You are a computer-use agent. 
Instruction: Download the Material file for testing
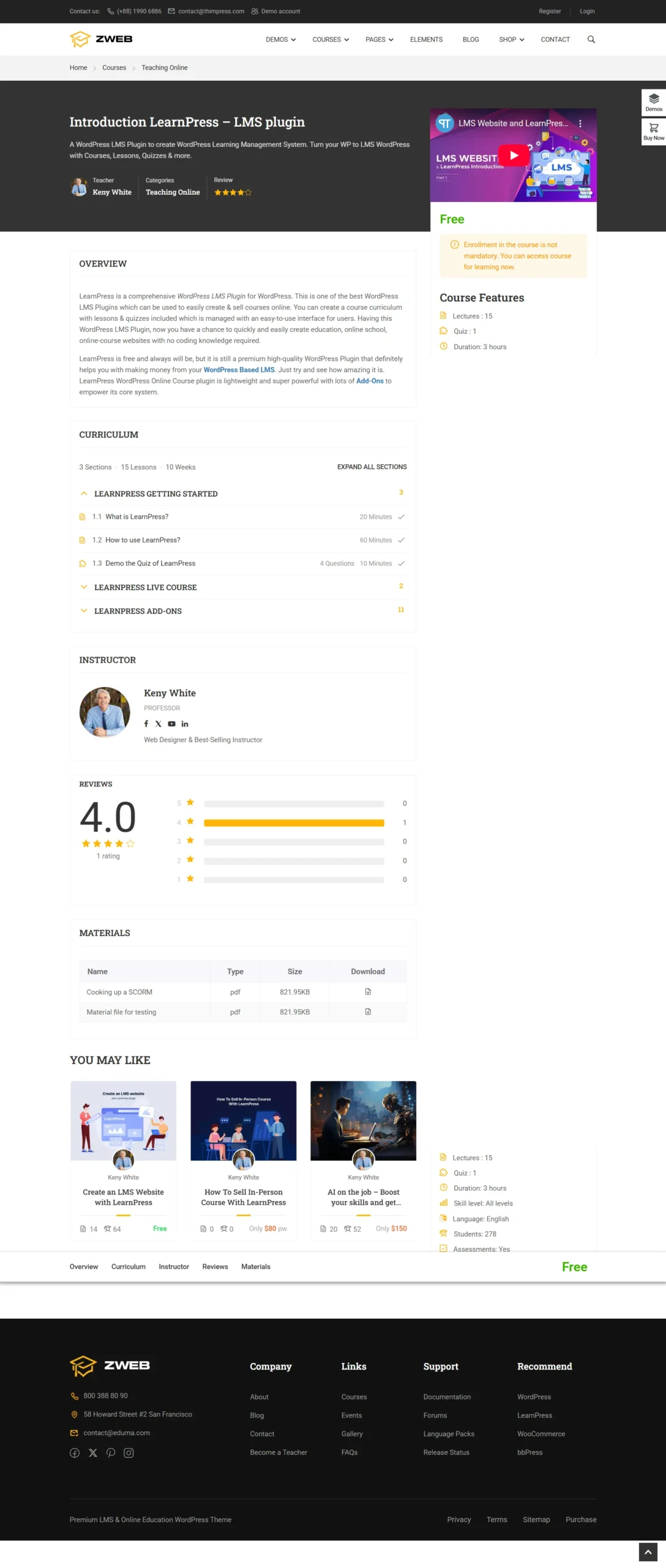(368, 1011)
